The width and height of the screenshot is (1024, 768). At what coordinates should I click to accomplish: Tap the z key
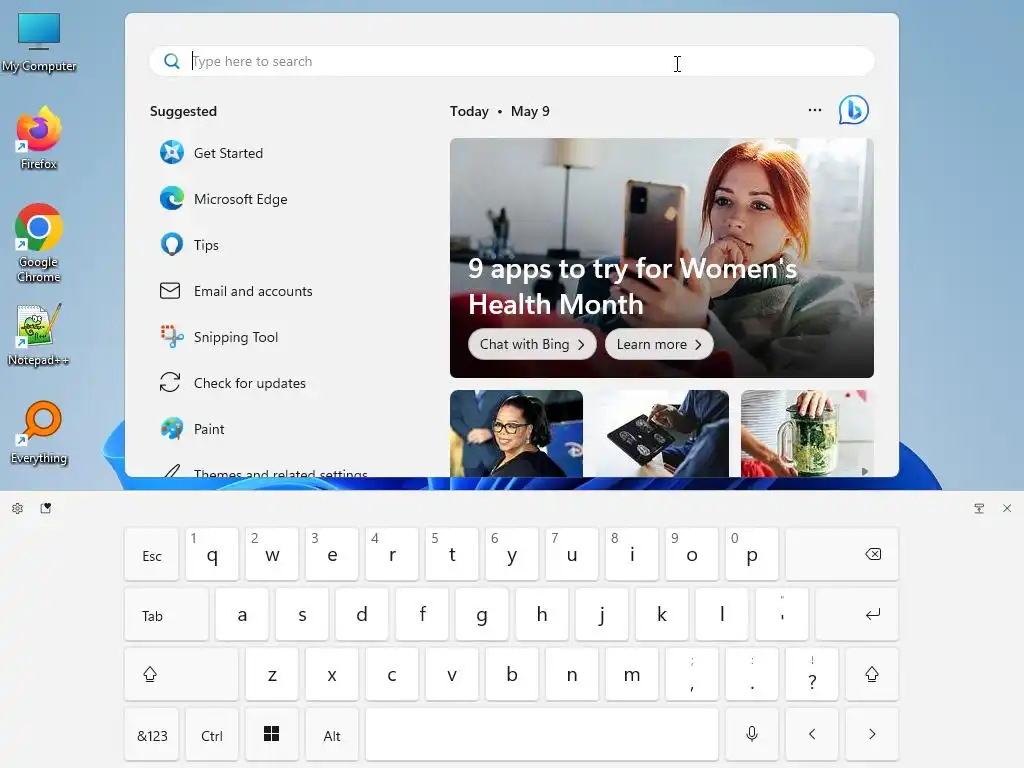[x=272, y=674]
